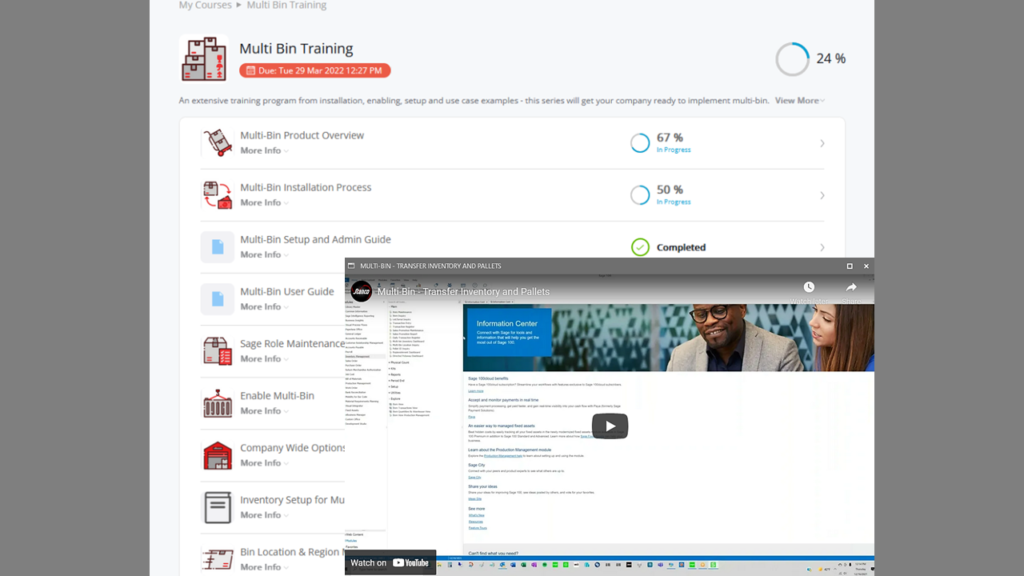The height and width of the screenshot is (576, 1024).
Task: Click the Multi-Bin User Guide document icon
Action: click(216, 297)
